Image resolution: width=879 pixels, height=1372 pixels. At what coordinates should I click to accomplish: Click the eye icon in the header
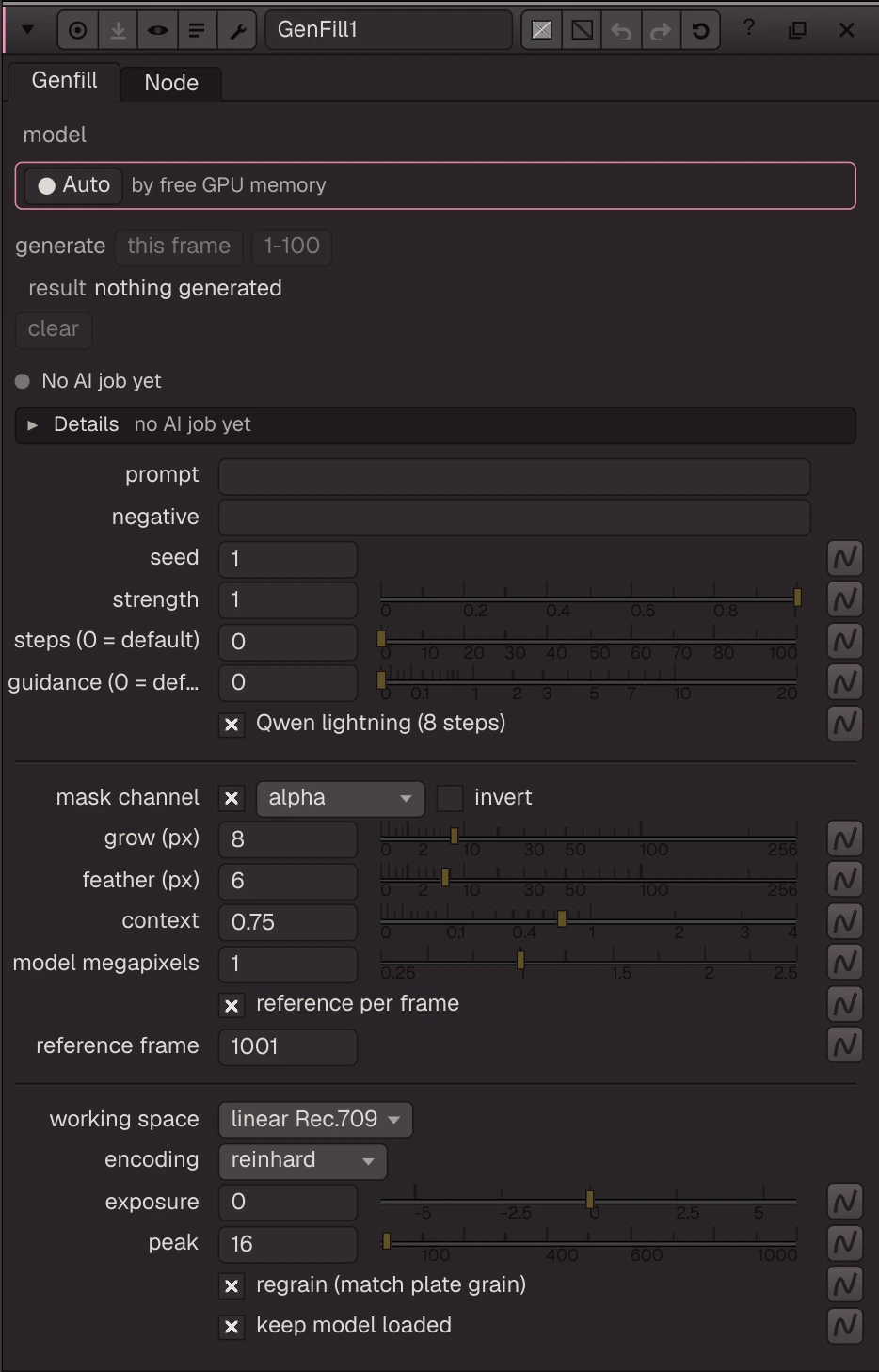[x=157, y=30]
